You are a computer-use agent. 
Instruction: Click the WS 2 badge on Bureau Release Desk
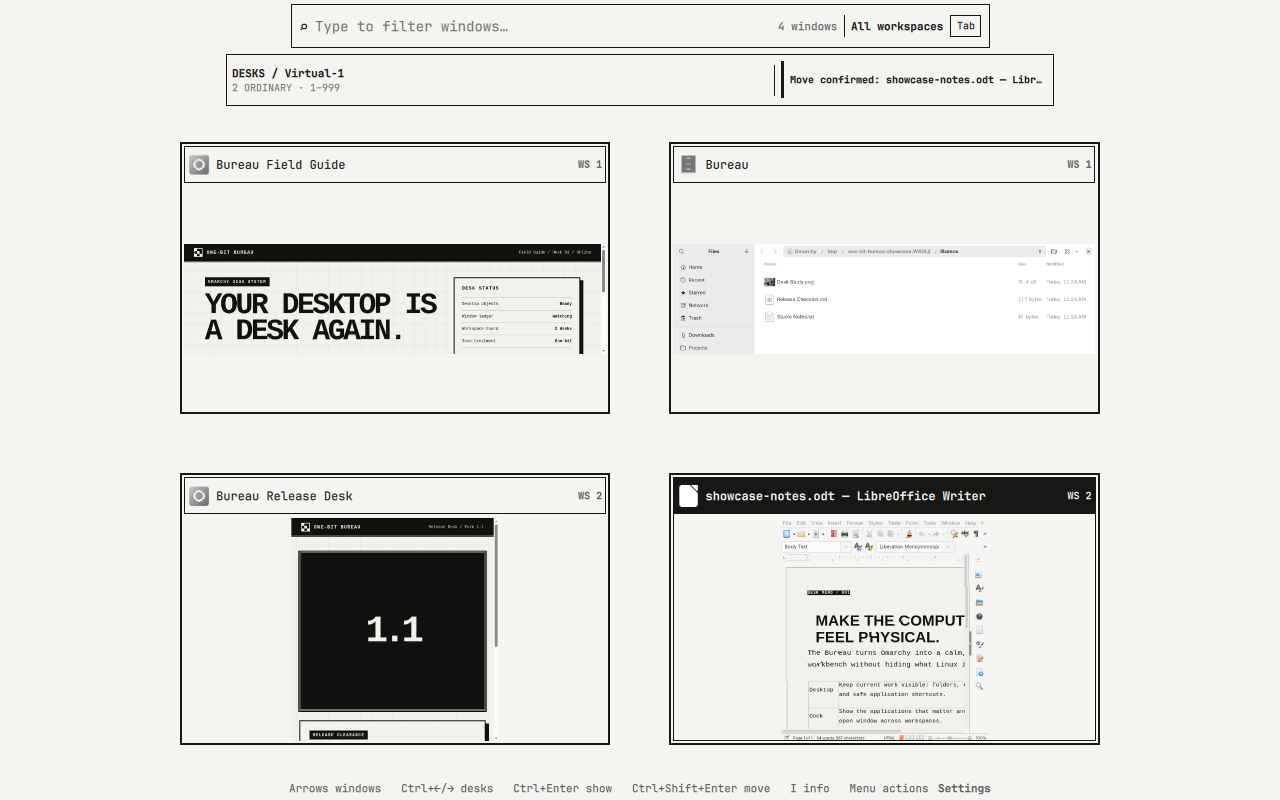point(590,496)
